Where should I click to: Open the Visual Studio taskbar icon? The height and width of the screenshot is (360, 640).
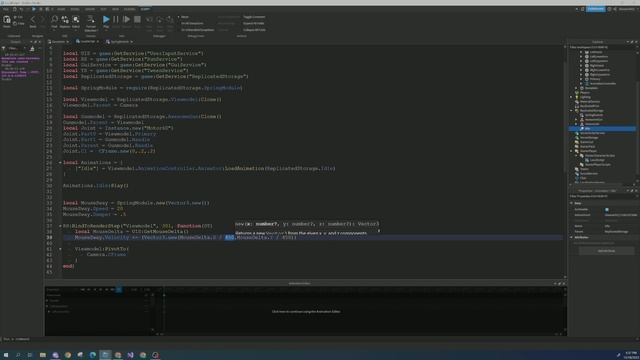131,355
